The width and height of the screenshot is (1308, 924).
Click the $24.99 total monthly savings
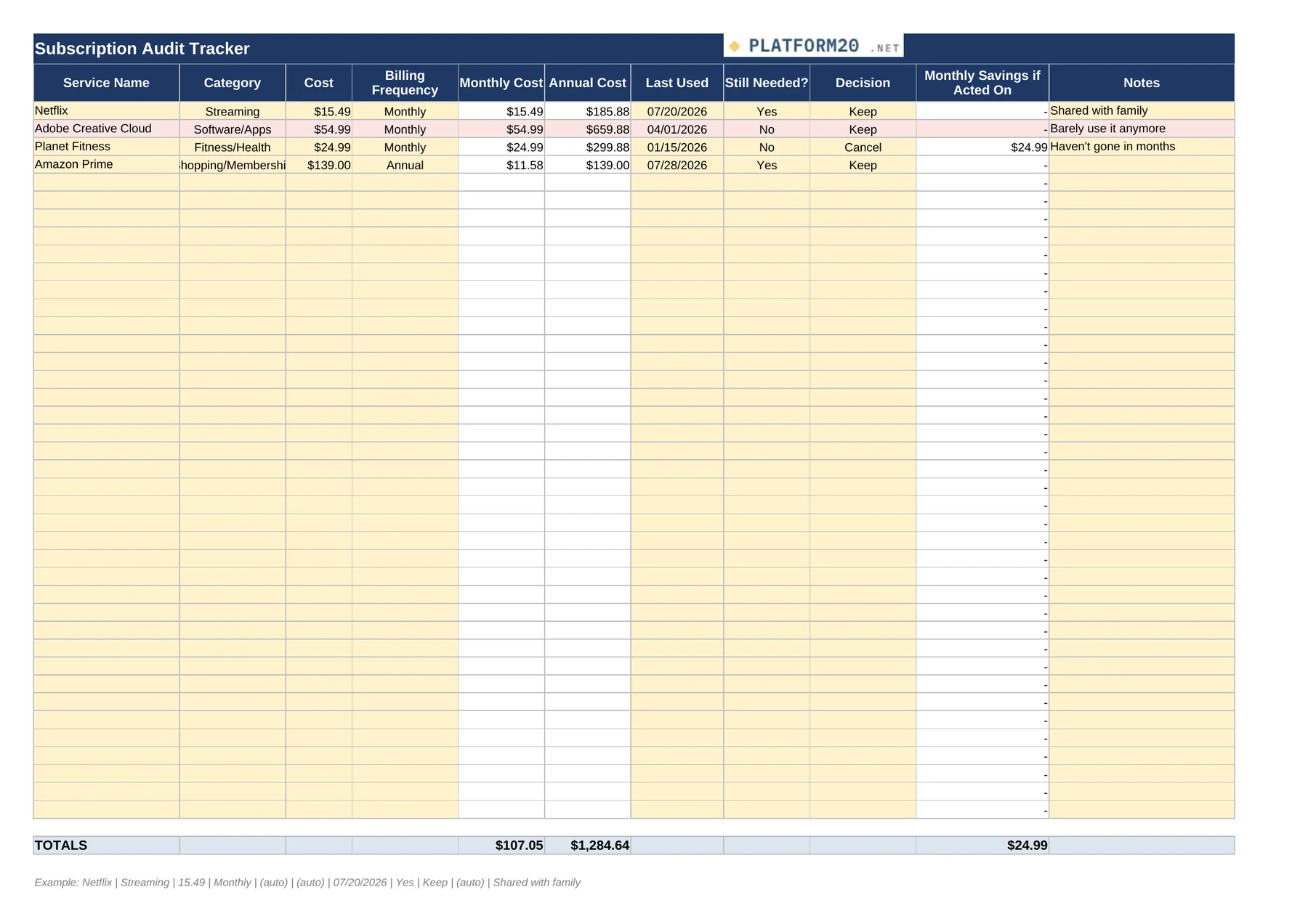tap(982, 846)
